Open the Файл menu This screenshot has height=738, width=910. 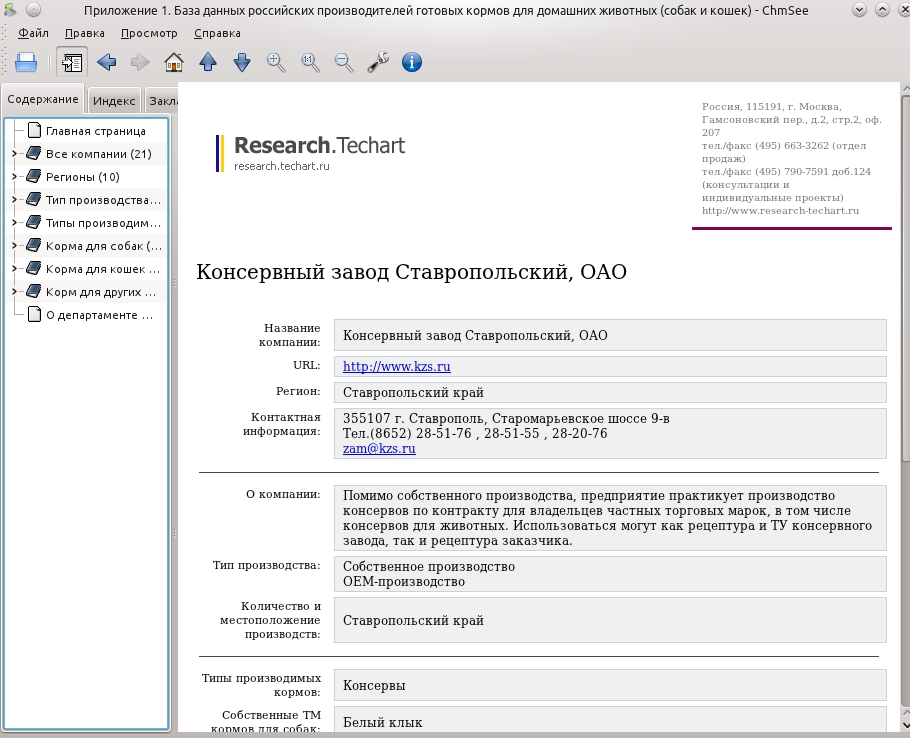(33, 33)
